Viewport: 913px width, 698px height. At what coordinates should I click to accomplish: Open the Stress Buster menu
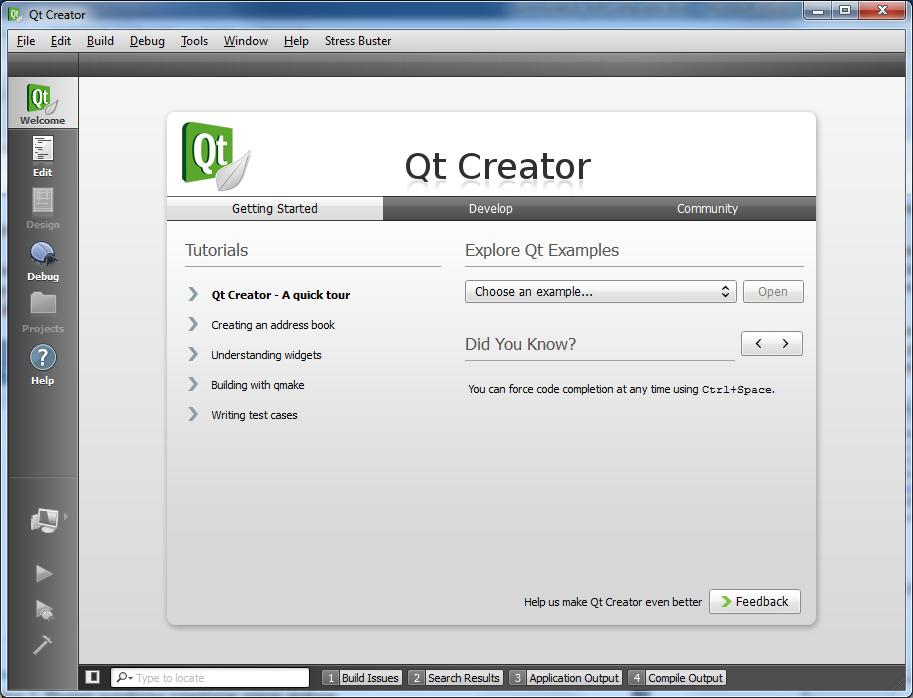coord(358,41)
